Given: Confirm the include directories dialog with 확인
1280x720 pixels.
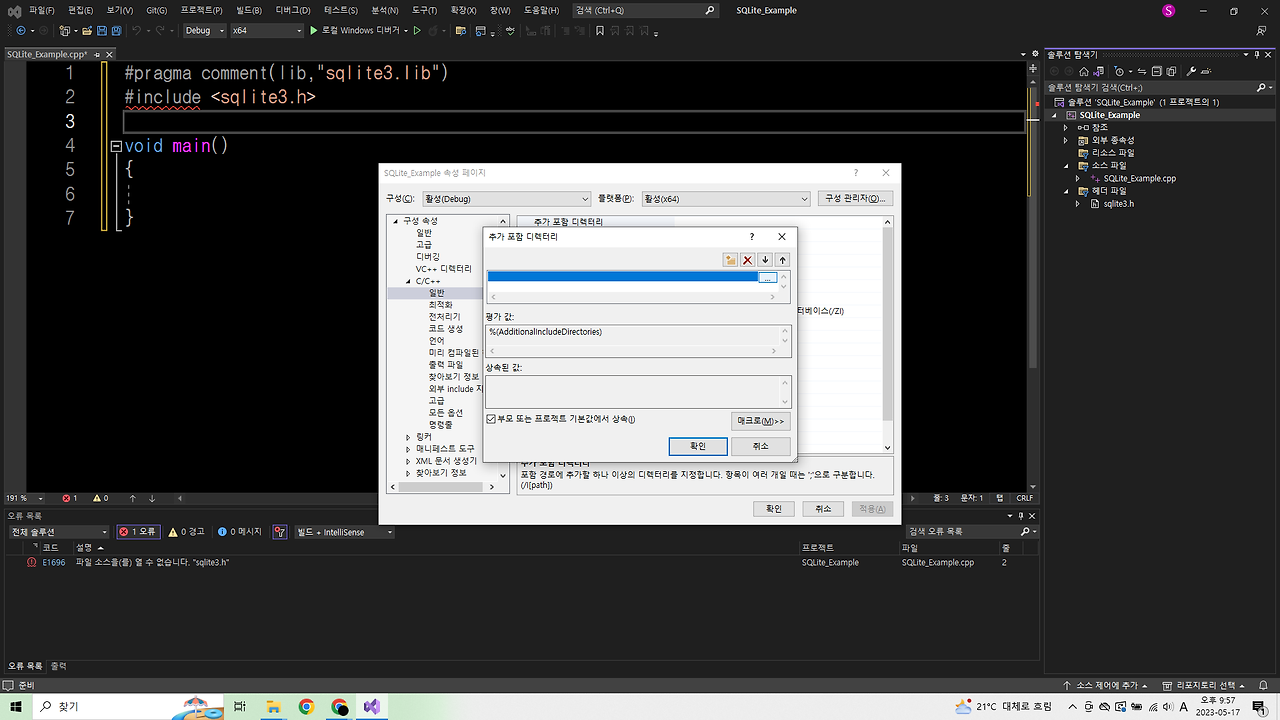Looking at the screenshot, I should coord(698,446).
